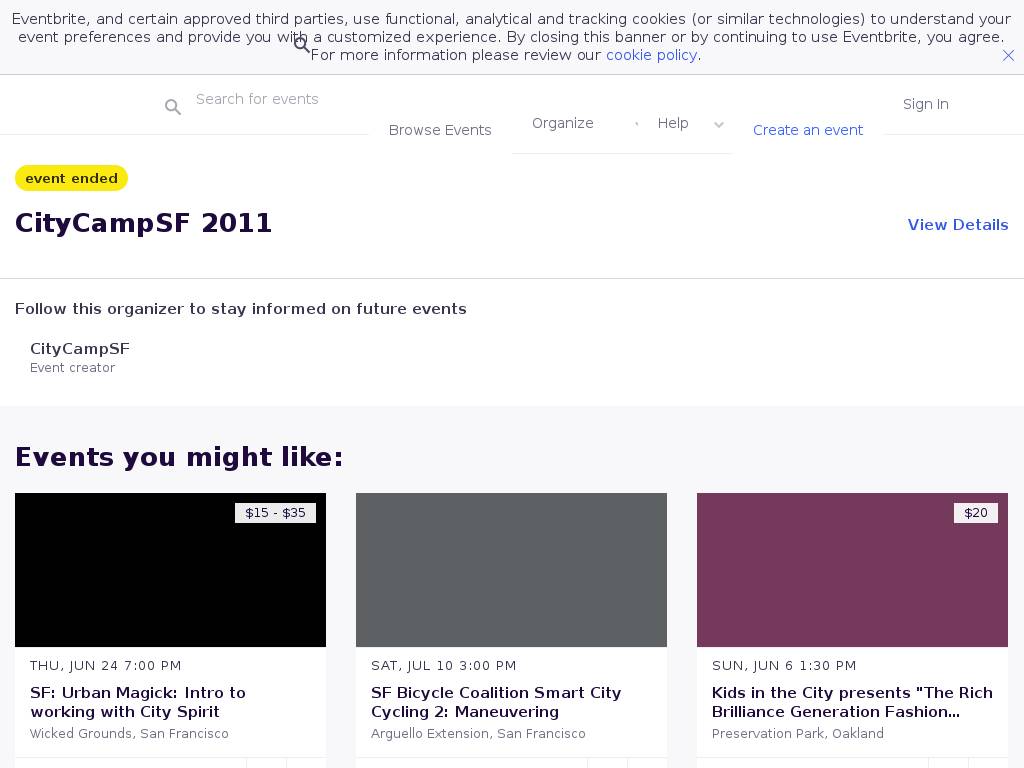Click the Create an event link

click(x=807, y=130)
